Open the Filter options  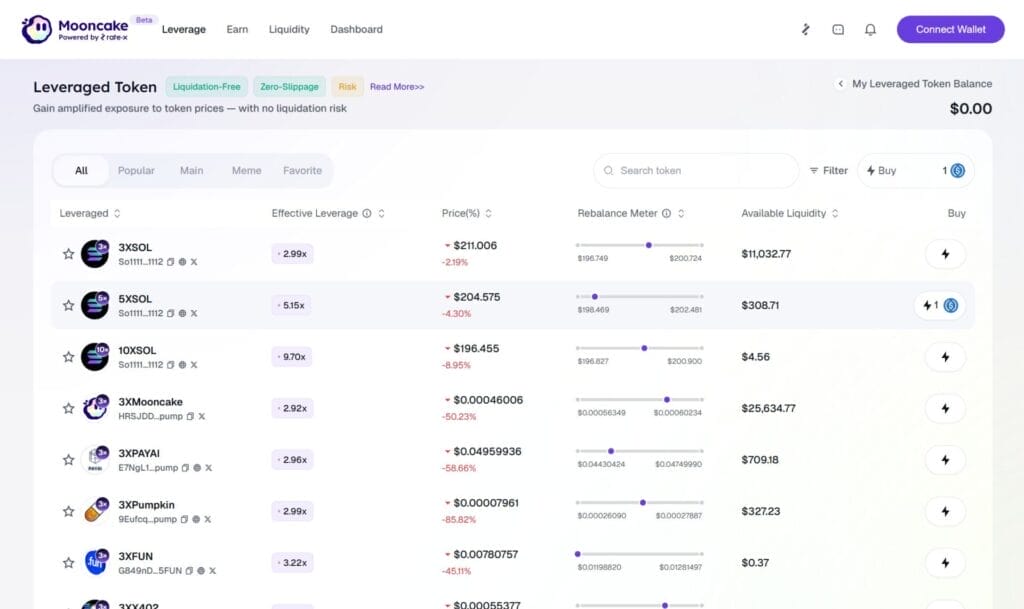point(828,170)
